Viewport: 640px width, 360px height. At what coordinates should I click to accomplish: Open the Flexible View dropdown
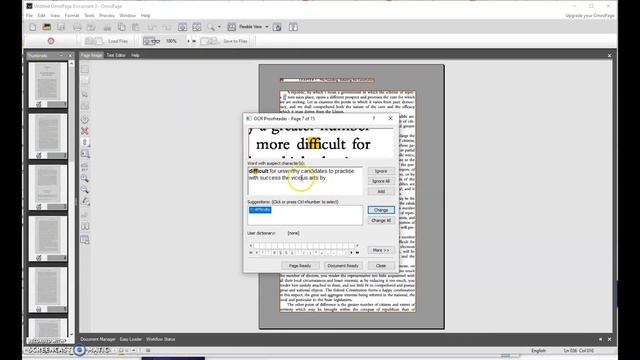click(267, 27)
